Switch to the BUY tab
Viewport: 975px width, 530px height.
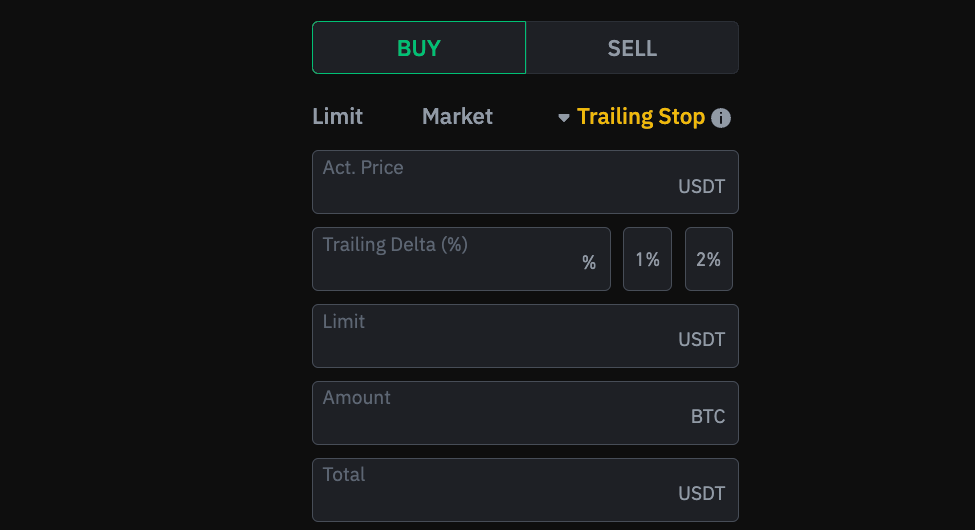[x=419, y=48]
